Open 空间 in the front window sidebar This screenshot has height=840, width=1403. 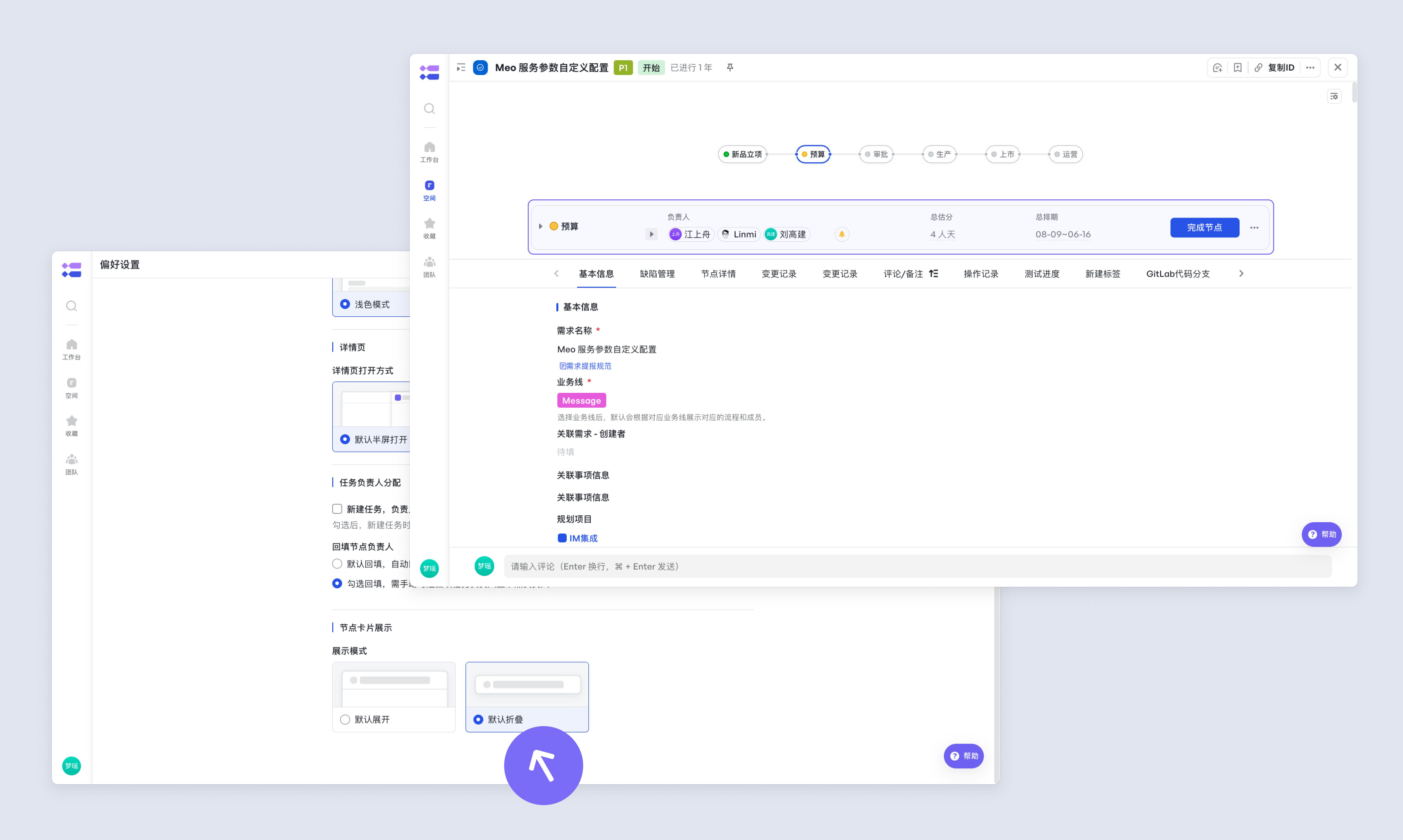429,190
